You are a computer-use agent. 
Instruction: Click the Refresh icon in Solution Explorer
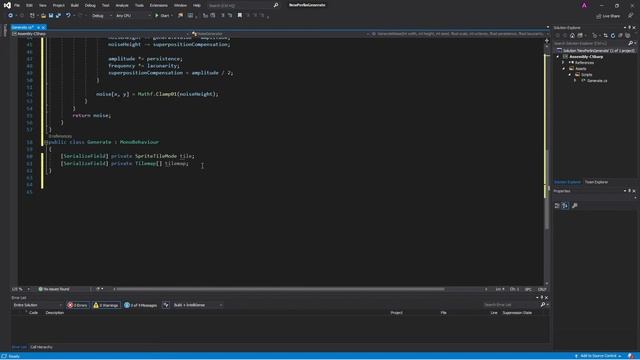[x=613, y=36]
